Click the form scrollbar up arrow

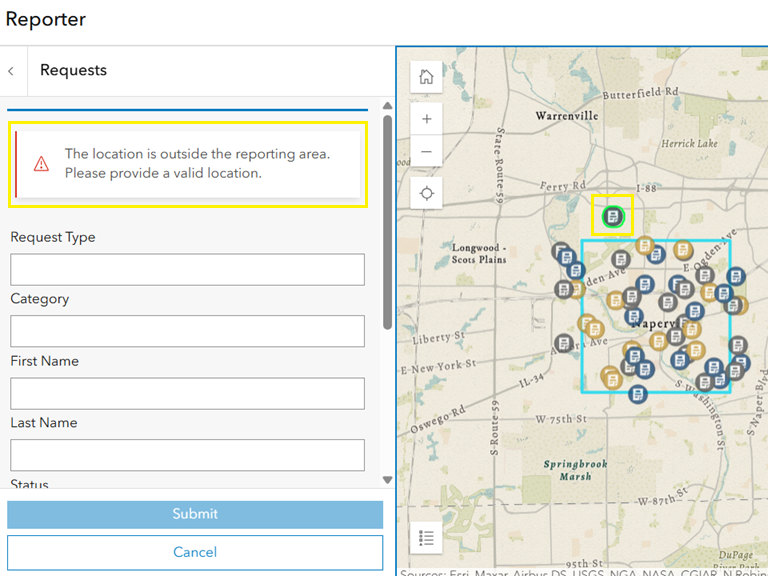click(387, 105)
